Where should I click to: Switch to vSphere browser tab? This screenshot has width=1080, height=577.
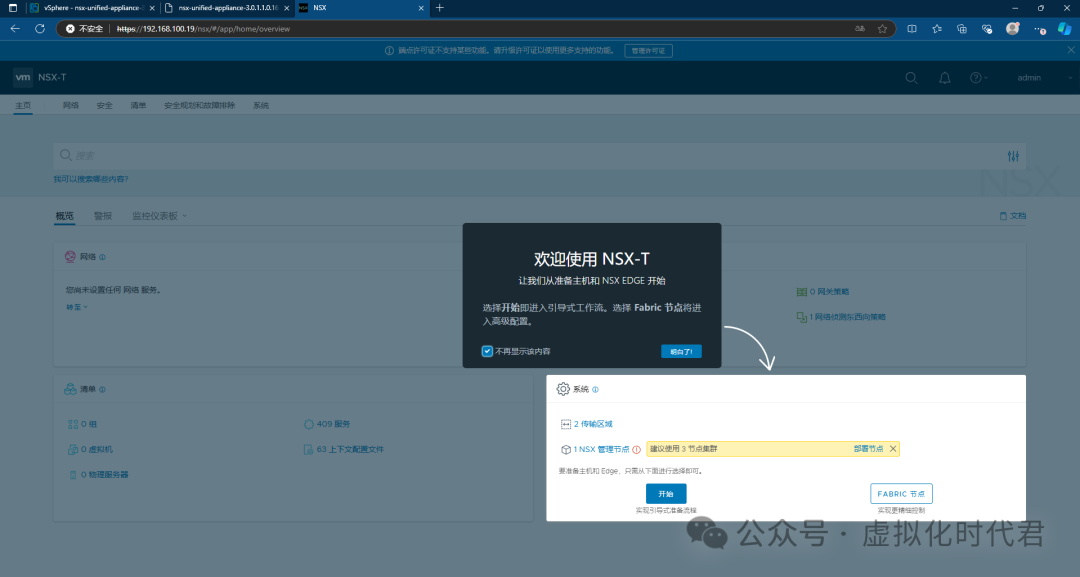pos(91,8)
